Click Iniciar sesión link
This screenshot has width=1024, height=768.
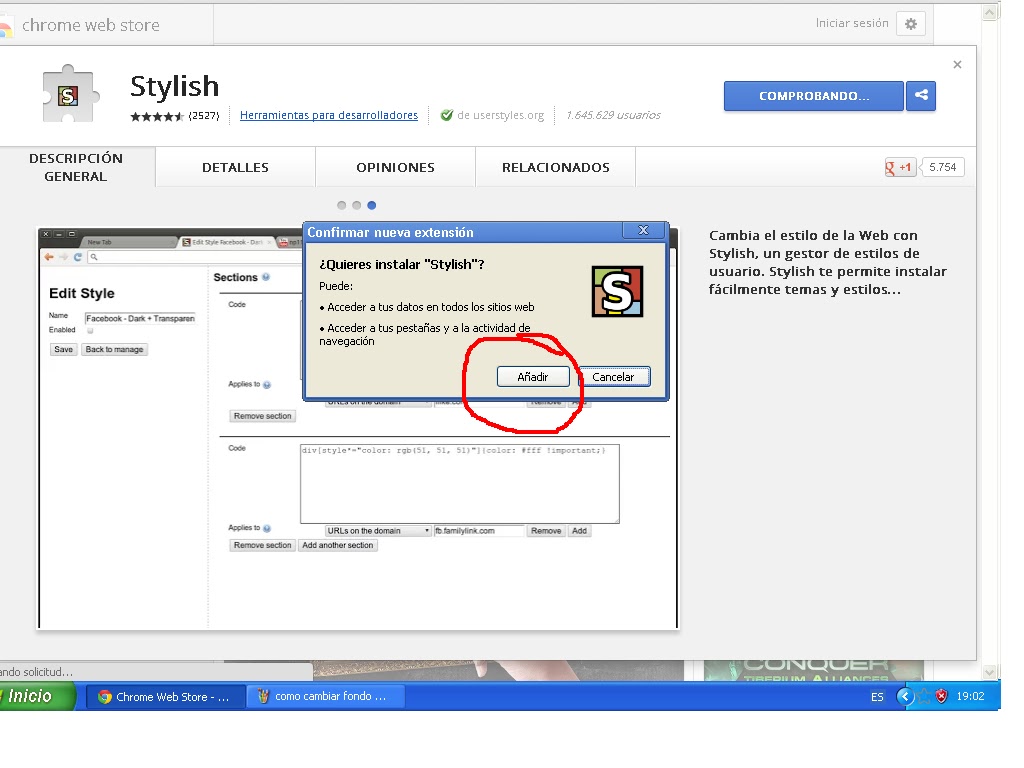pos(852,23)
